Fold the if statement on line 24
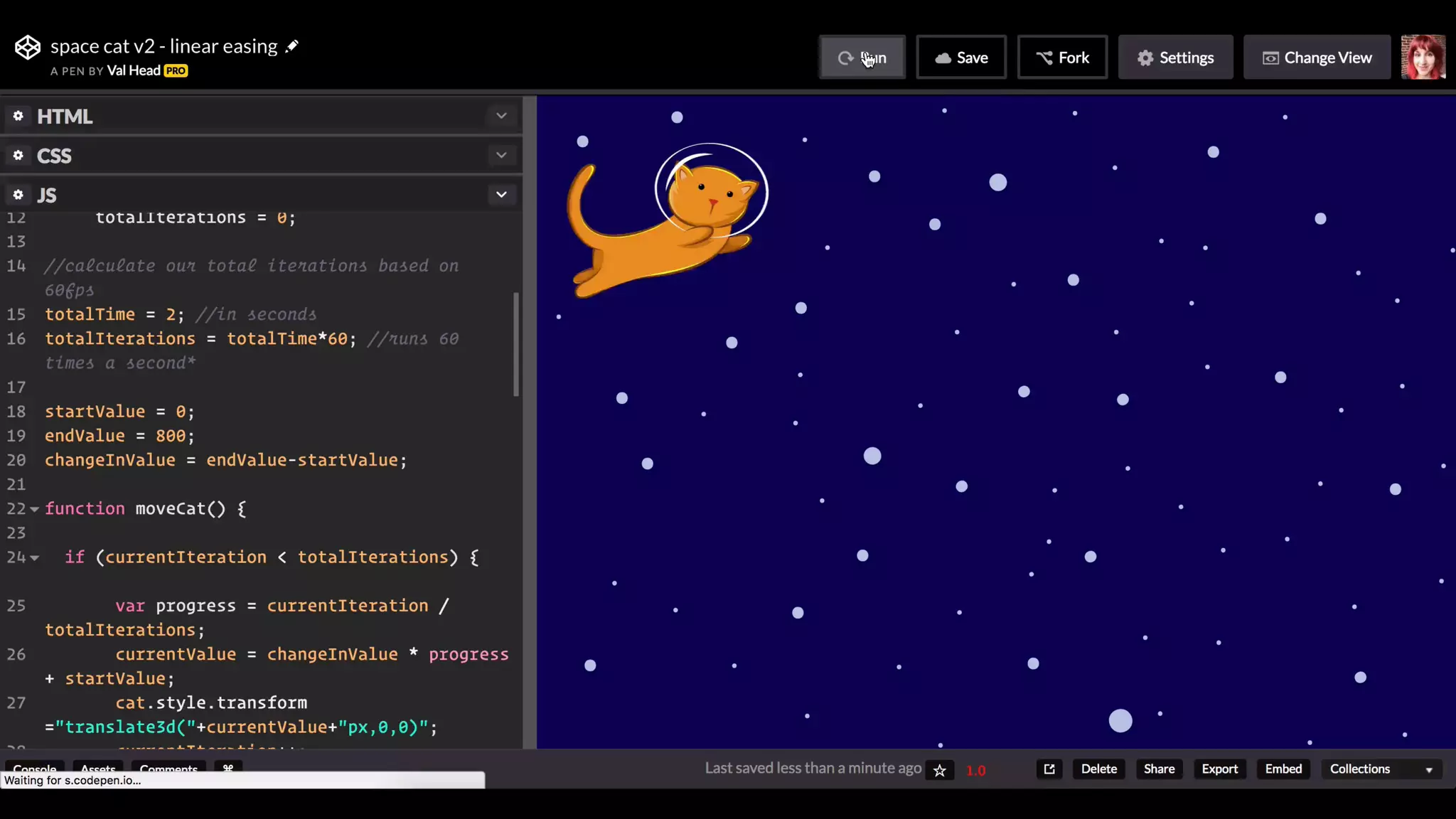1456x819 pixels. pos(34,558)
